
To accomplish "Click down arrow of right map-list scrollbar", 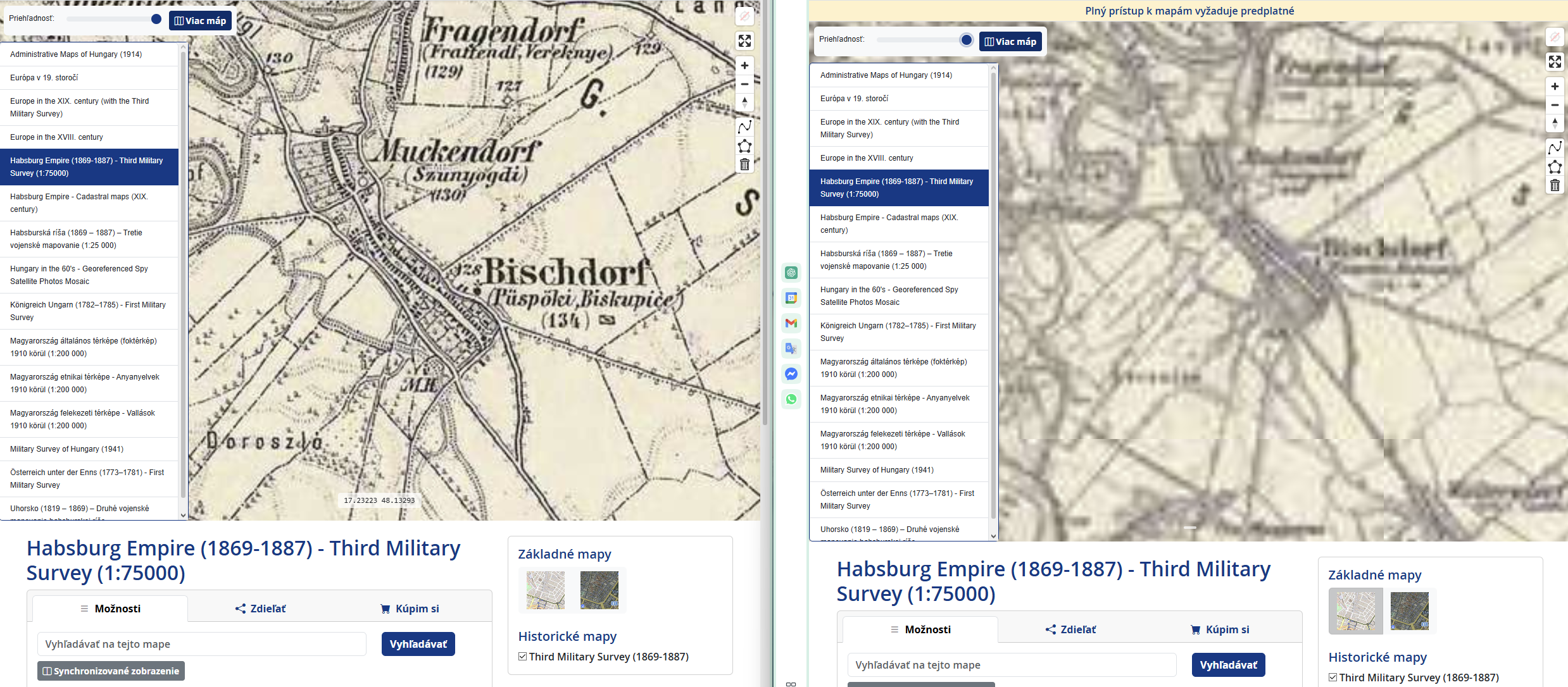I will coord(993,536).
